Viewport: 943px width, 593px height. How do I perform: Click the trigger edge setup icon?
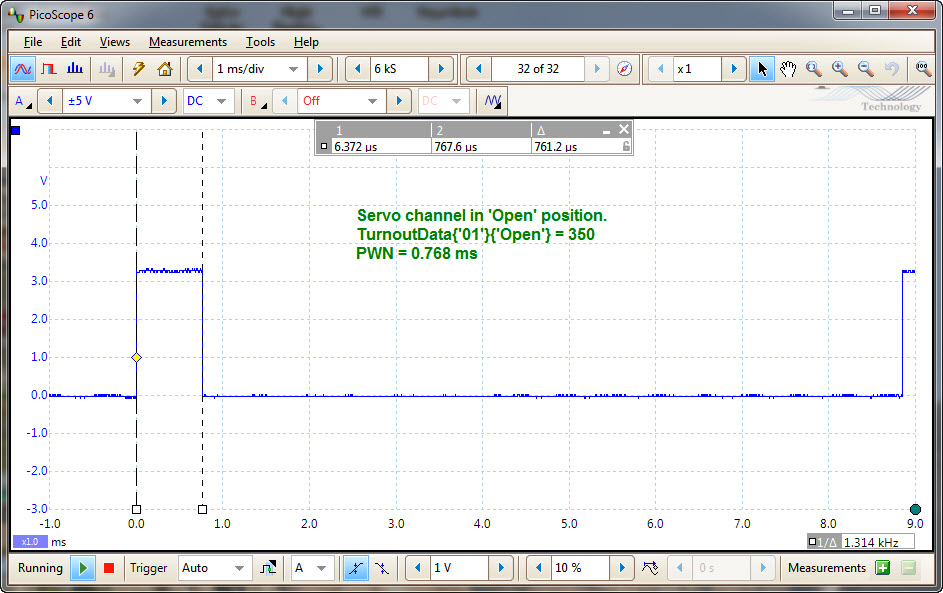(x=268, y=568)
